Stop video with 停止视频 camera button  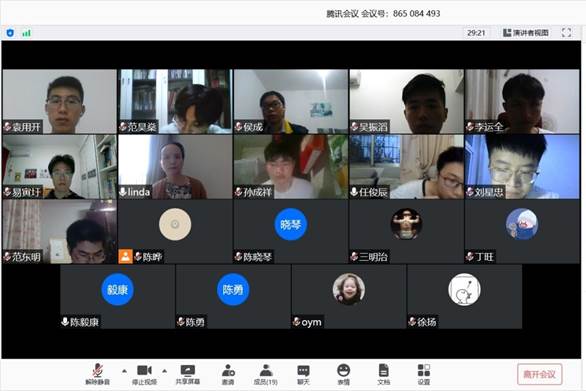[x=144, y=374]
